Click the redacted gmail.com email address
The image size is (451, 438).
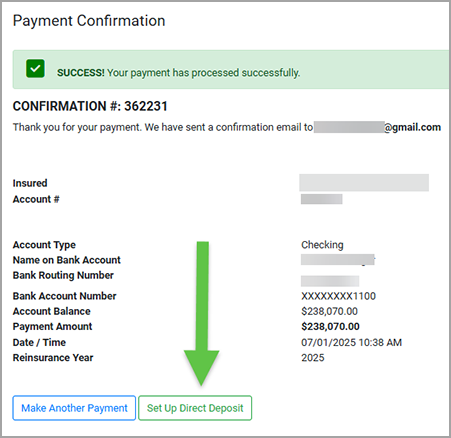(x=377, y=127)
